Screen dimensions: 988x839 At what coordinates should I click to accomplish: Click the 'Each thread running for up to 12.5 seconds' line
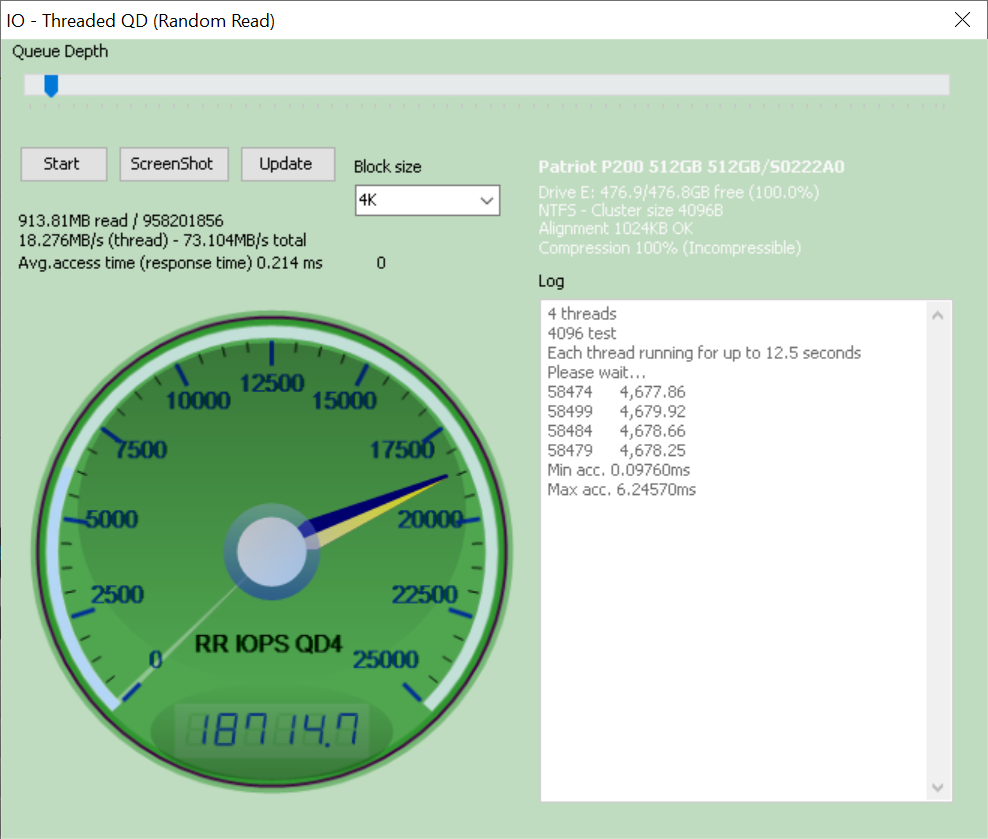704,353
